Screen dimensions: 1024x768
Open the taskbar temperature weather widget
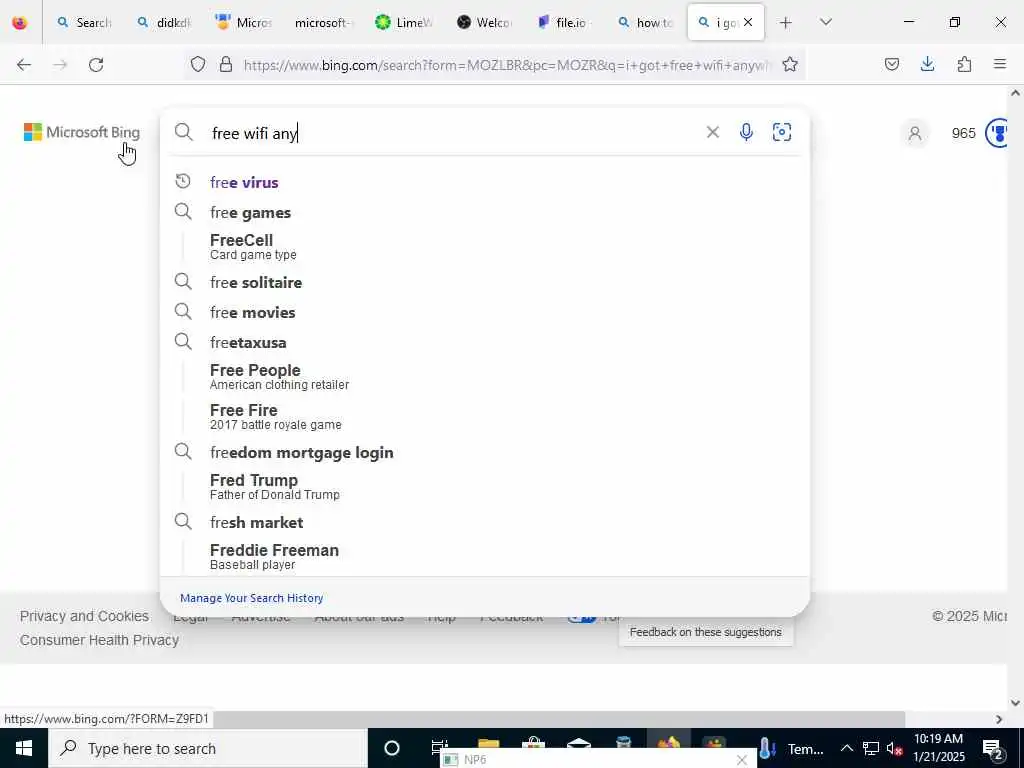coord(791,748)
